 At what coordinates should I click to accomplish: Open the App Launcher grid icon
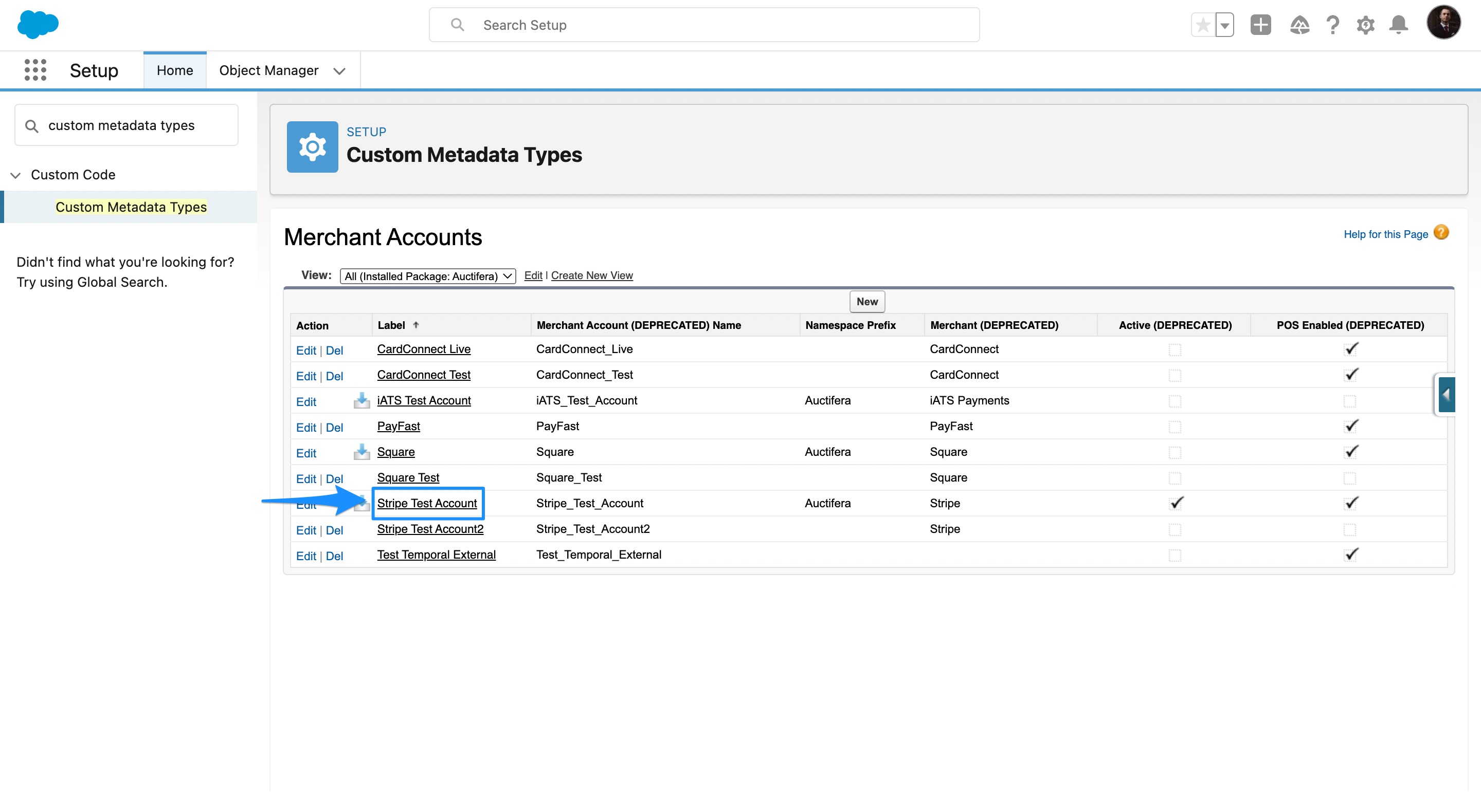pos(35,70)
